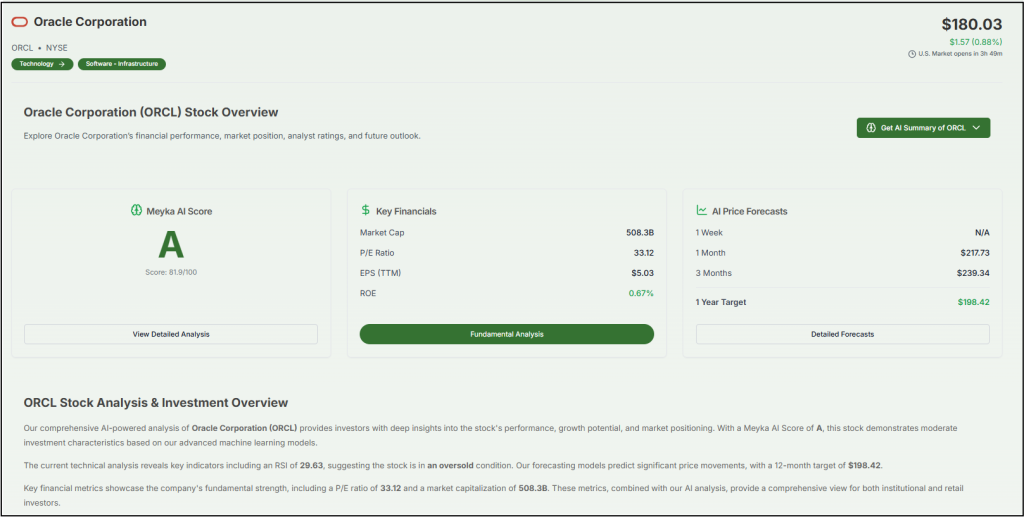The height and width of the screenshot is (517, 1024).
Task: Click the Oracle Corporation company title
Action: (x=90, y=22)
